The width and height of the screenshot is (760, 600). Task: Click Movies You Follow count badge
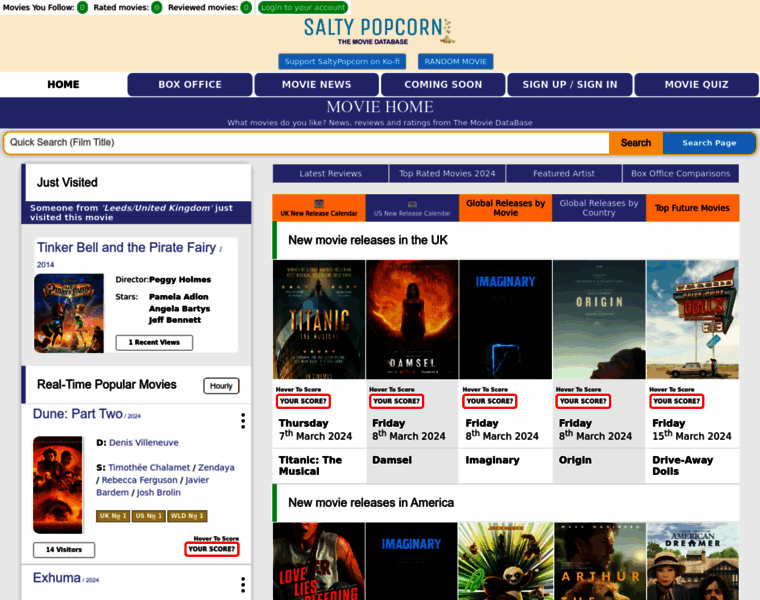pos(82,7)
